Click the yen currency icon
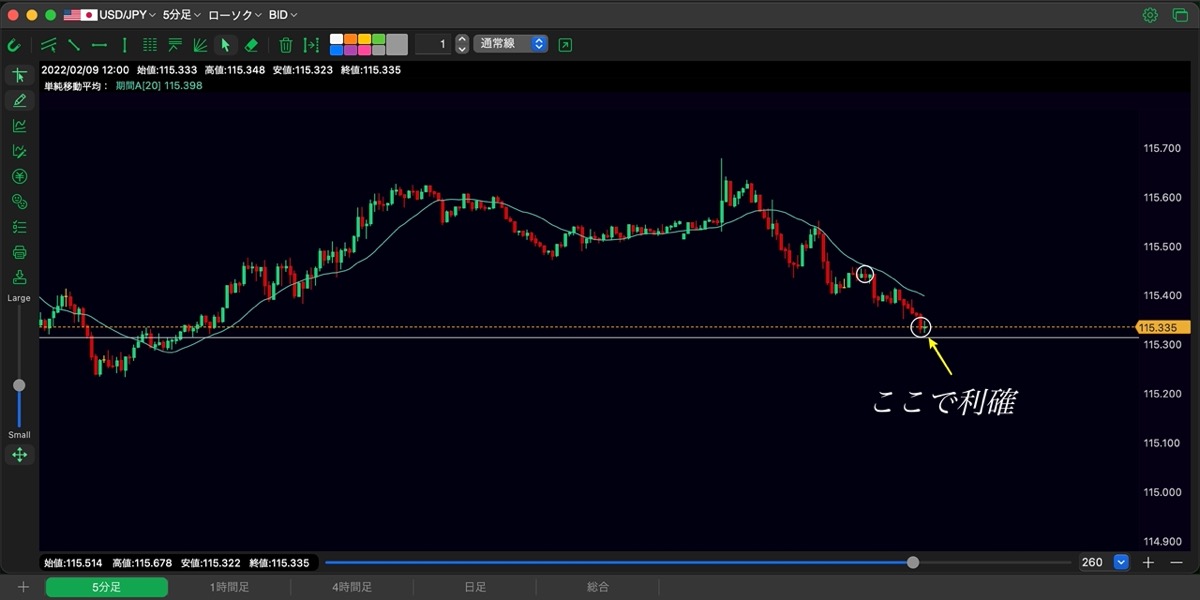Image resolution: width=1200 pixels, height=600 pixels. (19, 176)
